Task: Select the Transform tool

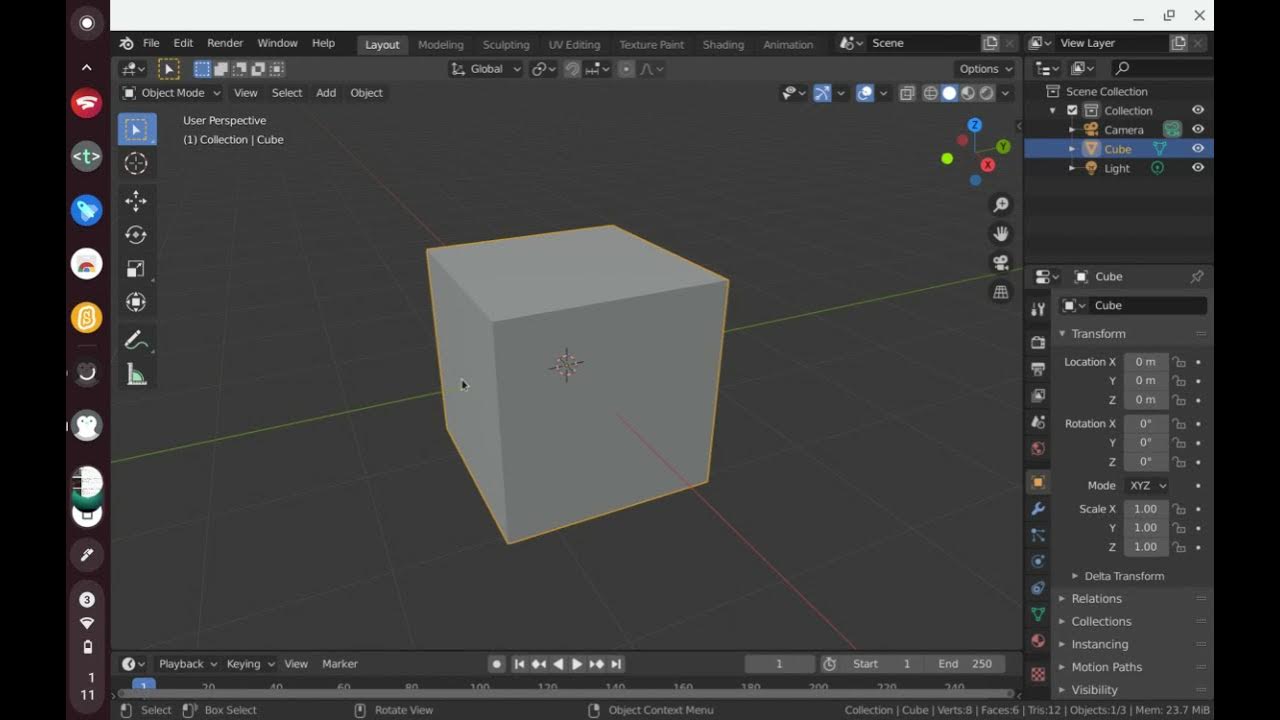Action: 136,302
